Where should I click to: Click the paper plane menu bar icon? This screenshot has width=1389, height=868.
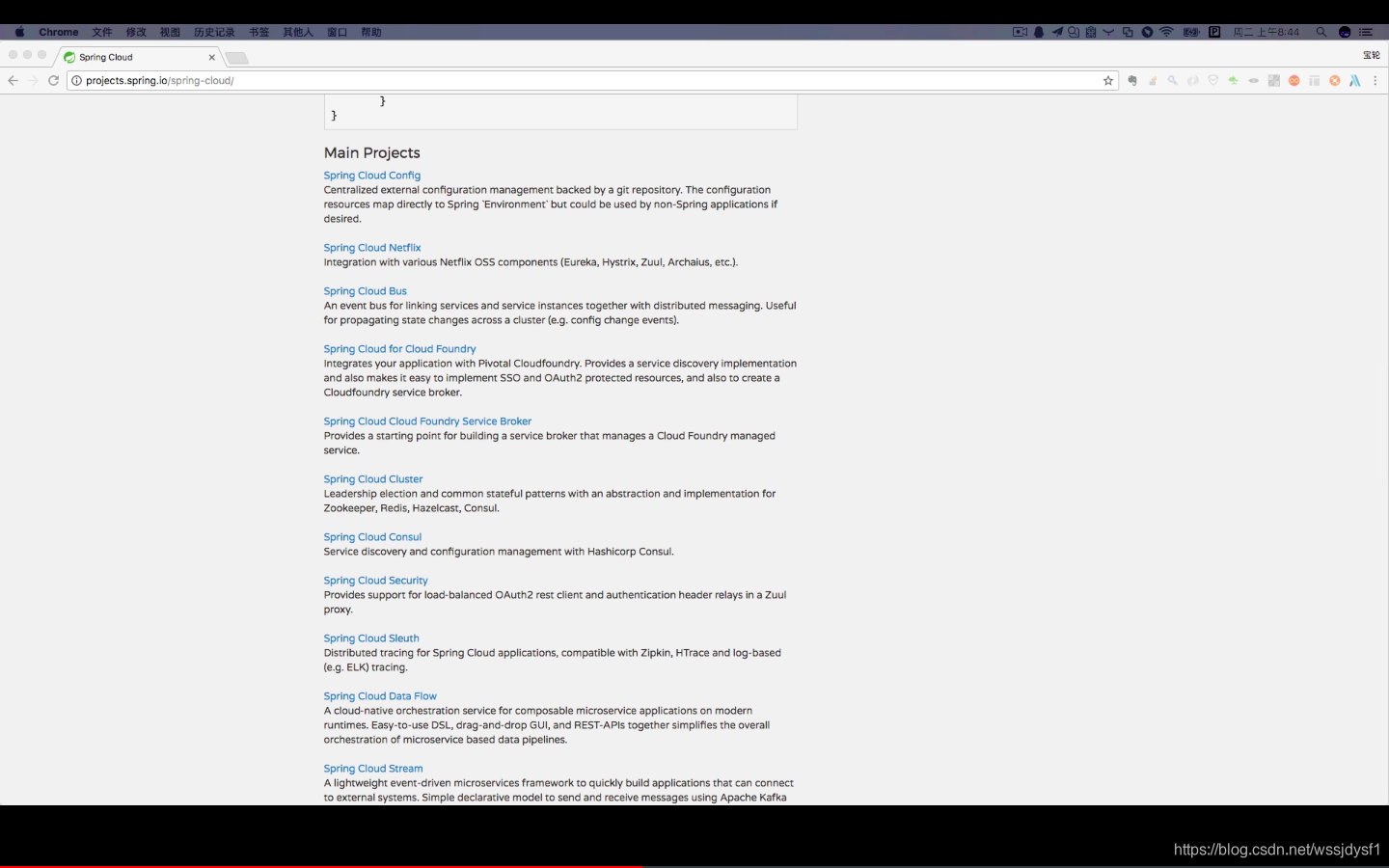click(x=1057, y=32)
